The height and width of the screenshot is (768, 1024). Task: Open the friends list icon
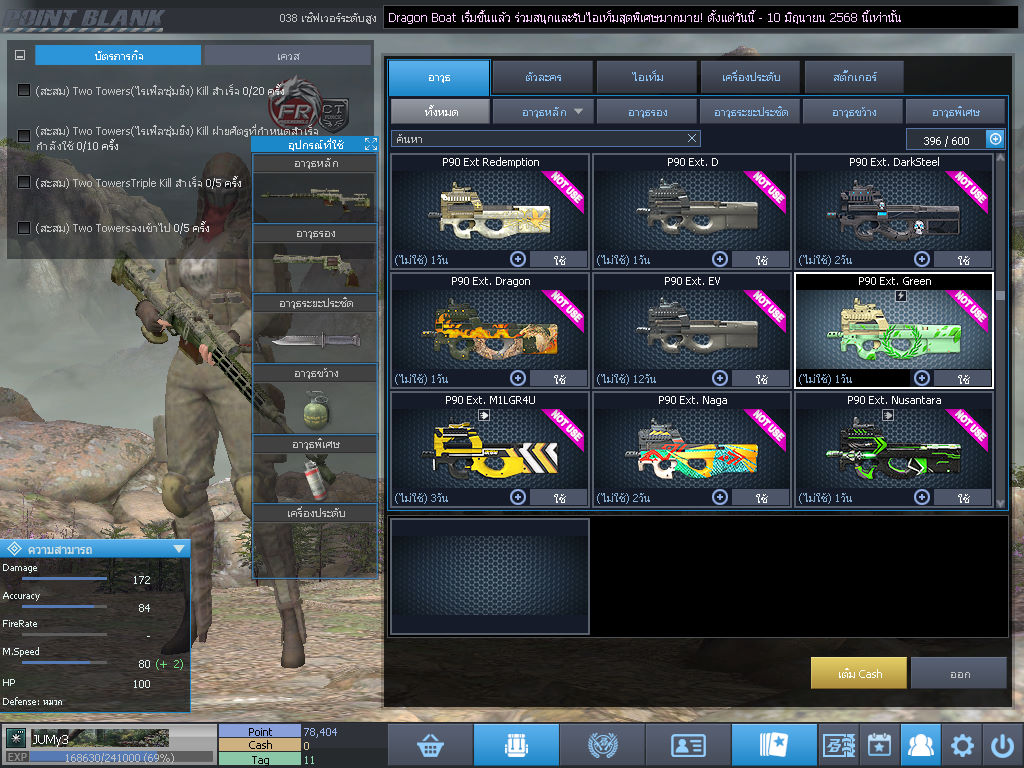pos(921,745)
